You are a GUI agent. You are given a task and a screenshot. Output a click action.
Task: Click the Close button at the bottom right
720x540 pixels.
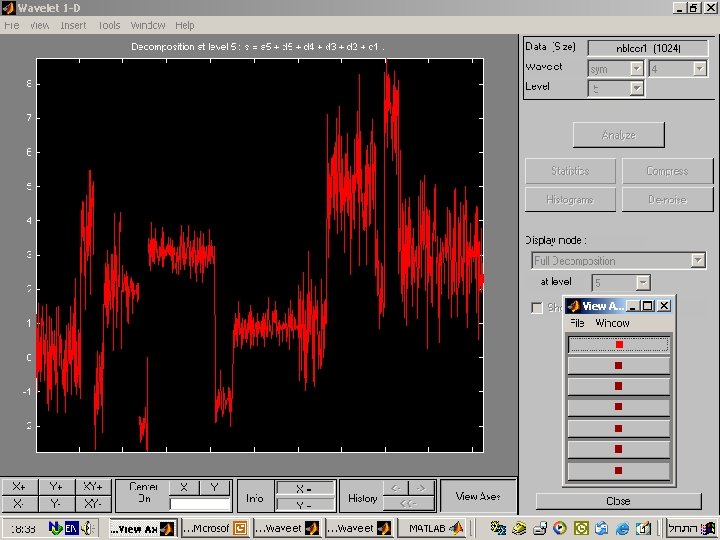coord(617,501)
